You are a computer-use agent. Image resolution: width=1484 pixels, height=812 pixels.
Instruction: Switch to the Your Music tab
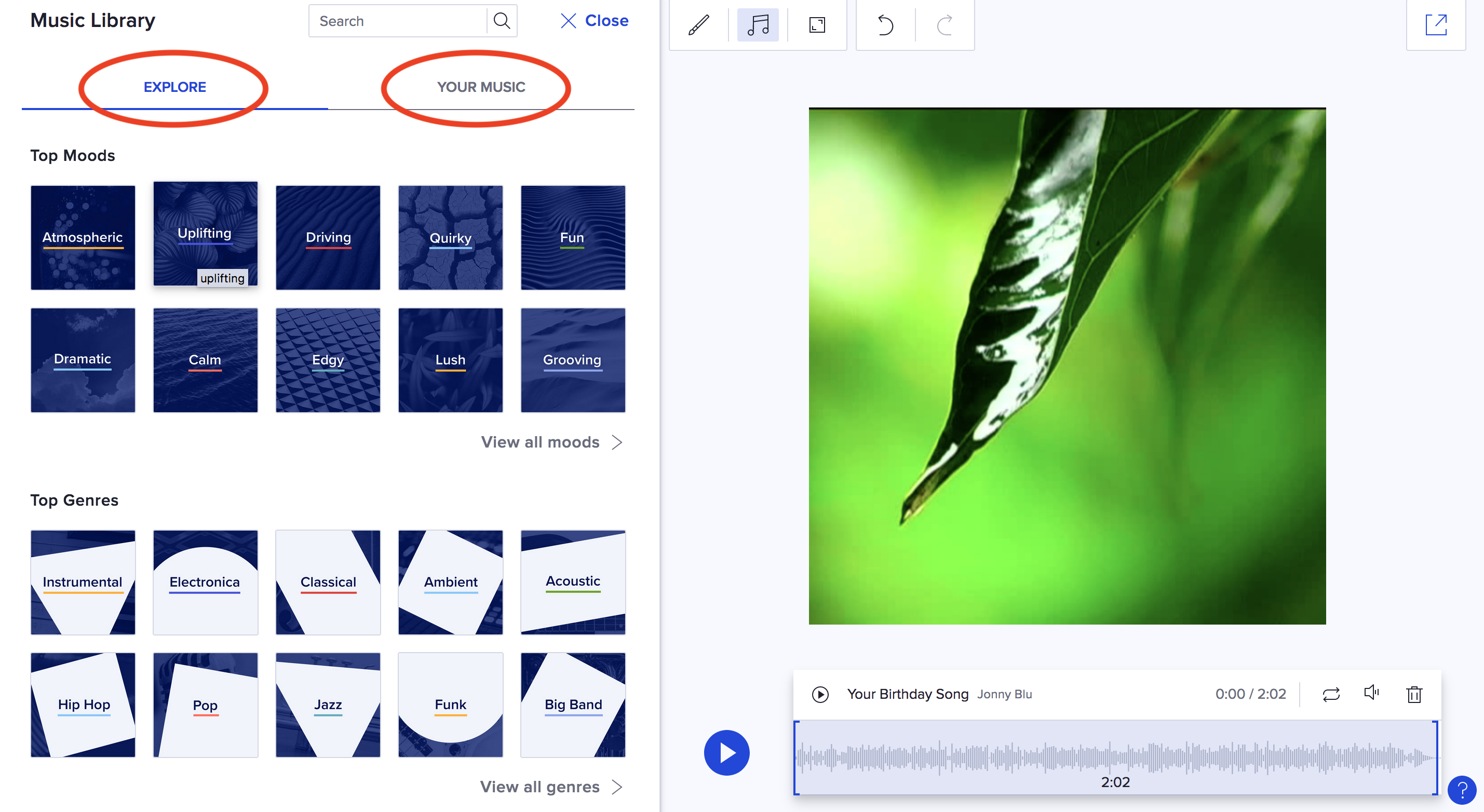[481, 87]
